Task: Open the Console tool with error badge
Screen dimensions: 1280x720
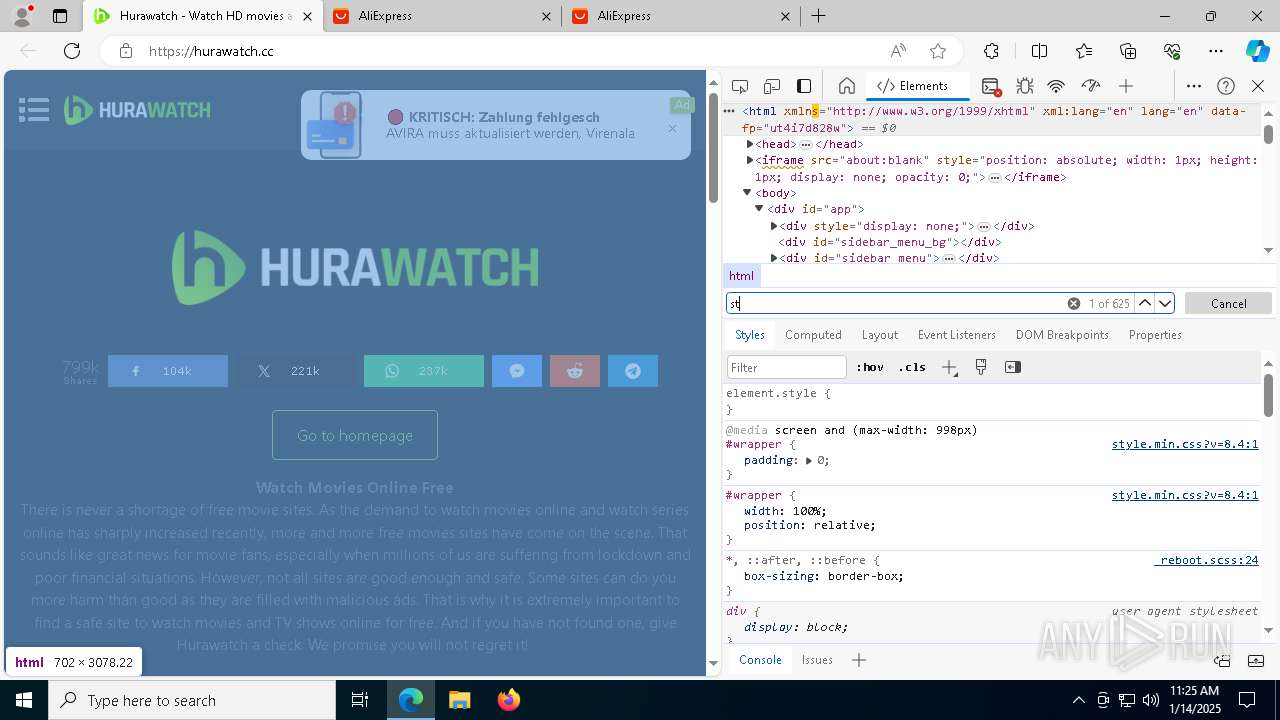Action: tap(991, 86)
